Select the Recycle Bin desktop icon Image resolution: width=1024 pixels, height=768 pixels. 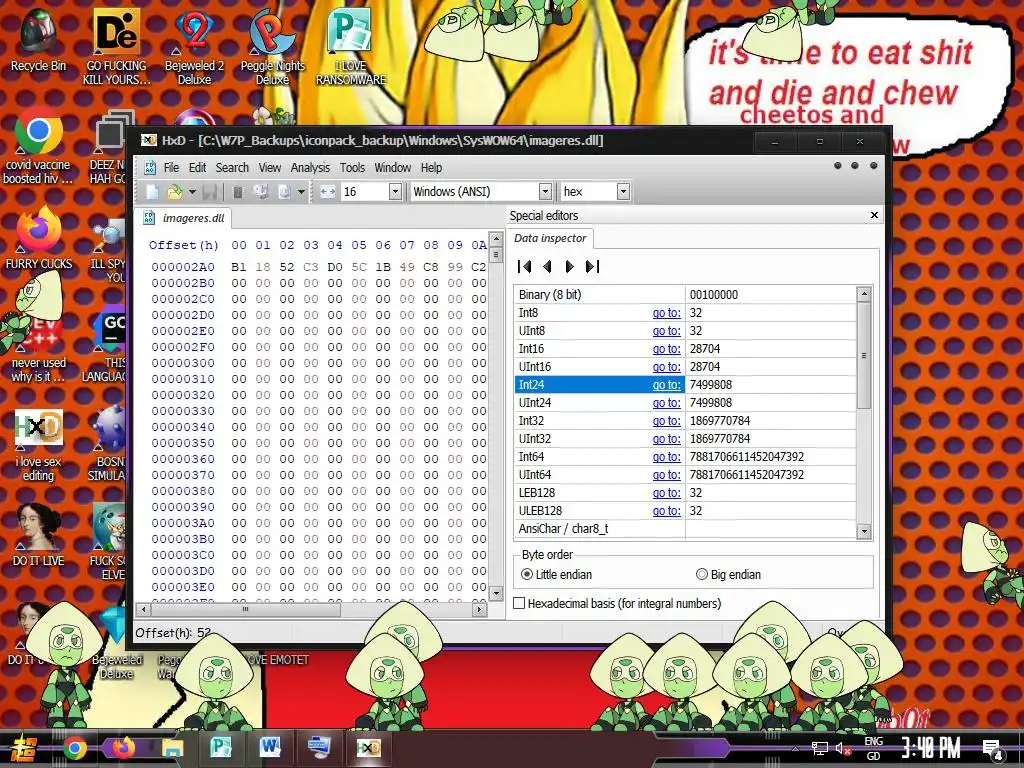[x=38, y=40]
